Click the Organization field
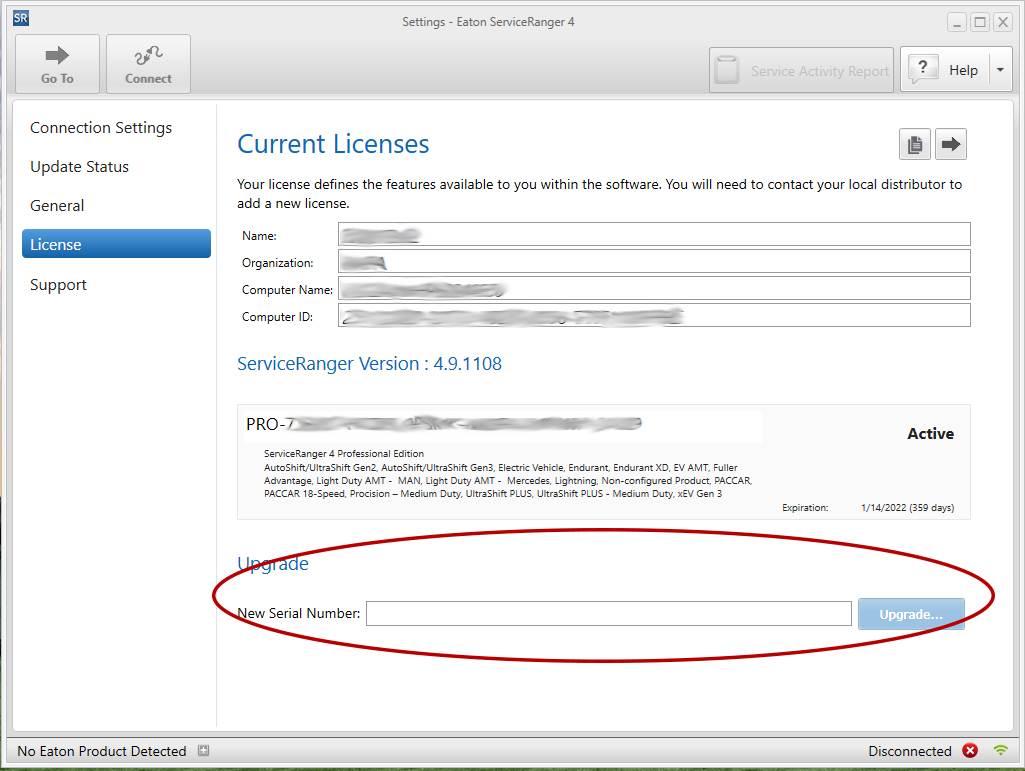 (654, 261)
